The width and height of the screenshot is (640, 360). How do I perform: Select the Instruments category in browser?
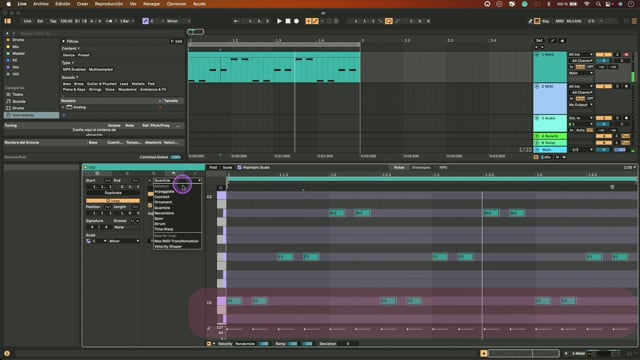pos(31,115)
